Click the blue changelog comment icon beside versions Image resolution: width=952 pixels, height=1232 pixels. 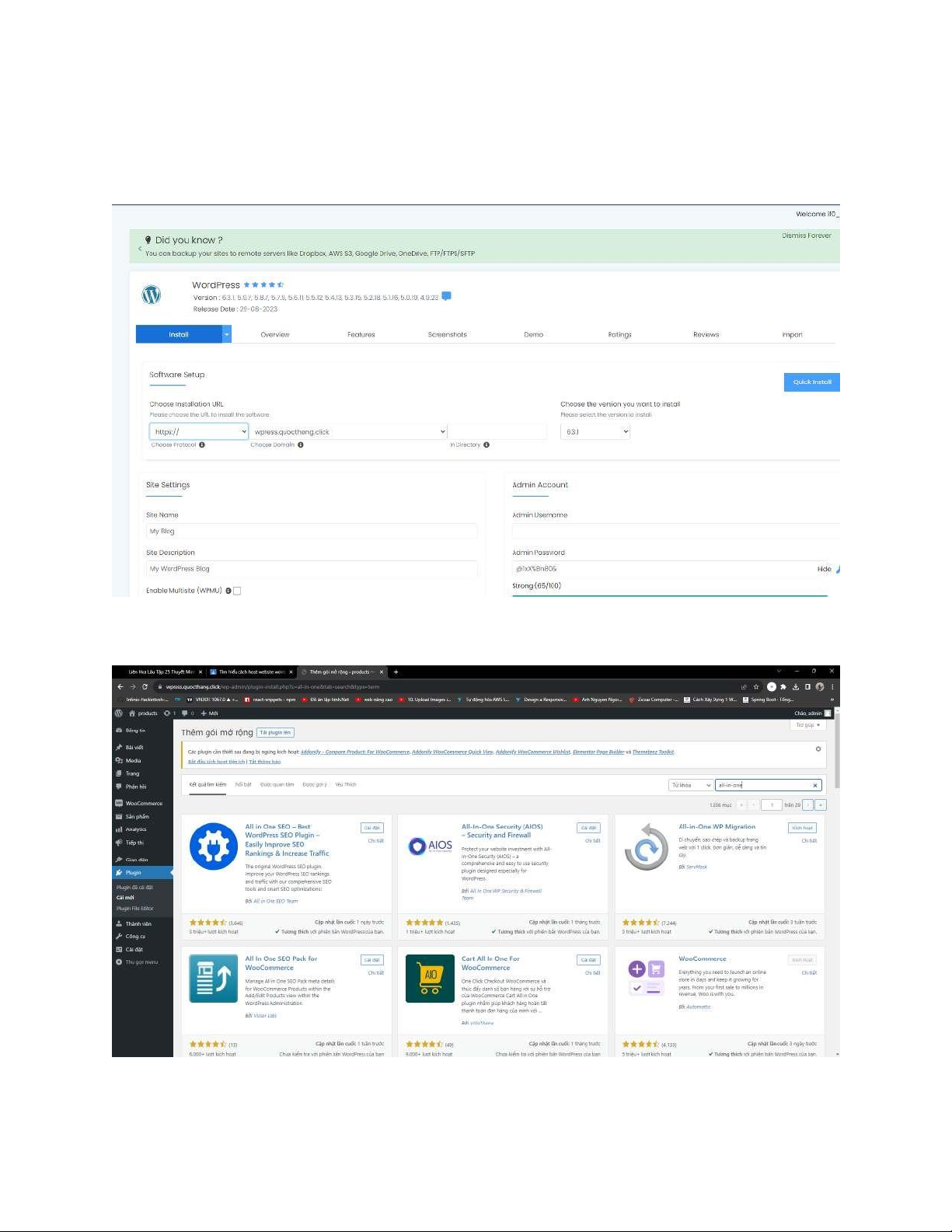click(446, 296)
